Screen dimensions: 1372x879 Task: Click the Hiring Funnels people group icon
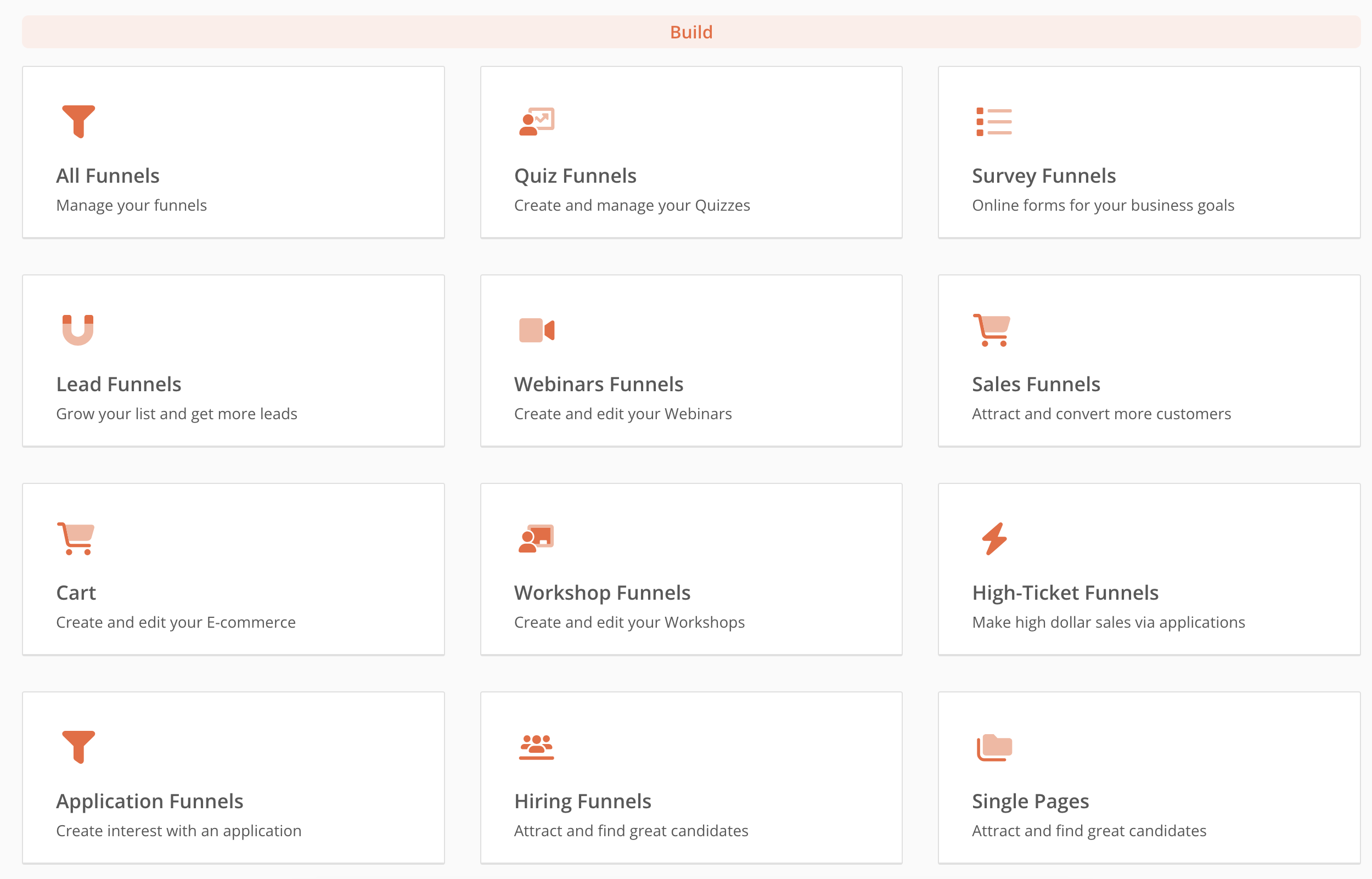click(537, 747)
